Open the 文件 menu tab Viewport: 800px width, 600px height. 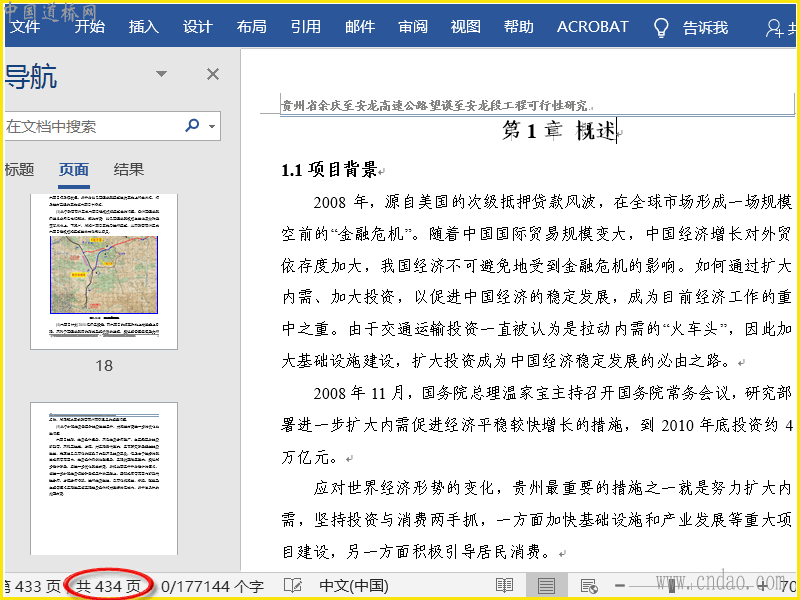coord(24,27)
